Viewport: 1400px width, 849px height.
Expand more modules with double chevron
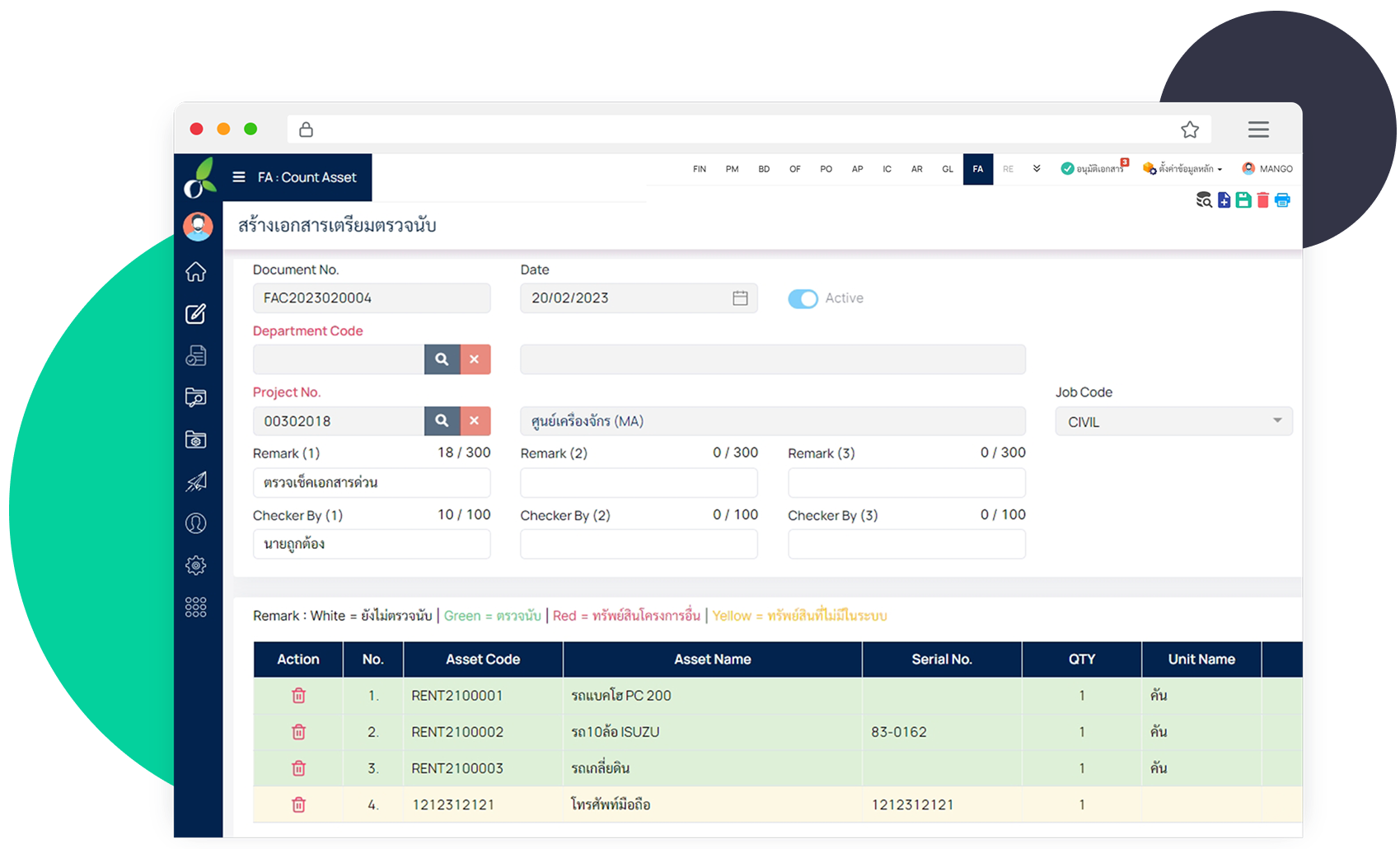coord(1037,169)
